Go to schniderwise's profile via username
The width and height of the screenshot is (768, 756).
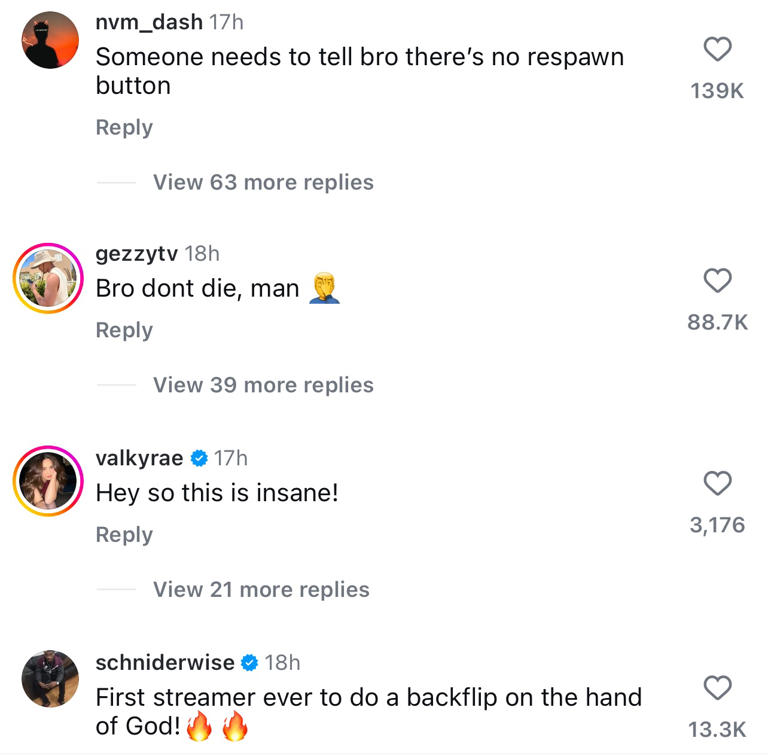pos(165,662)
